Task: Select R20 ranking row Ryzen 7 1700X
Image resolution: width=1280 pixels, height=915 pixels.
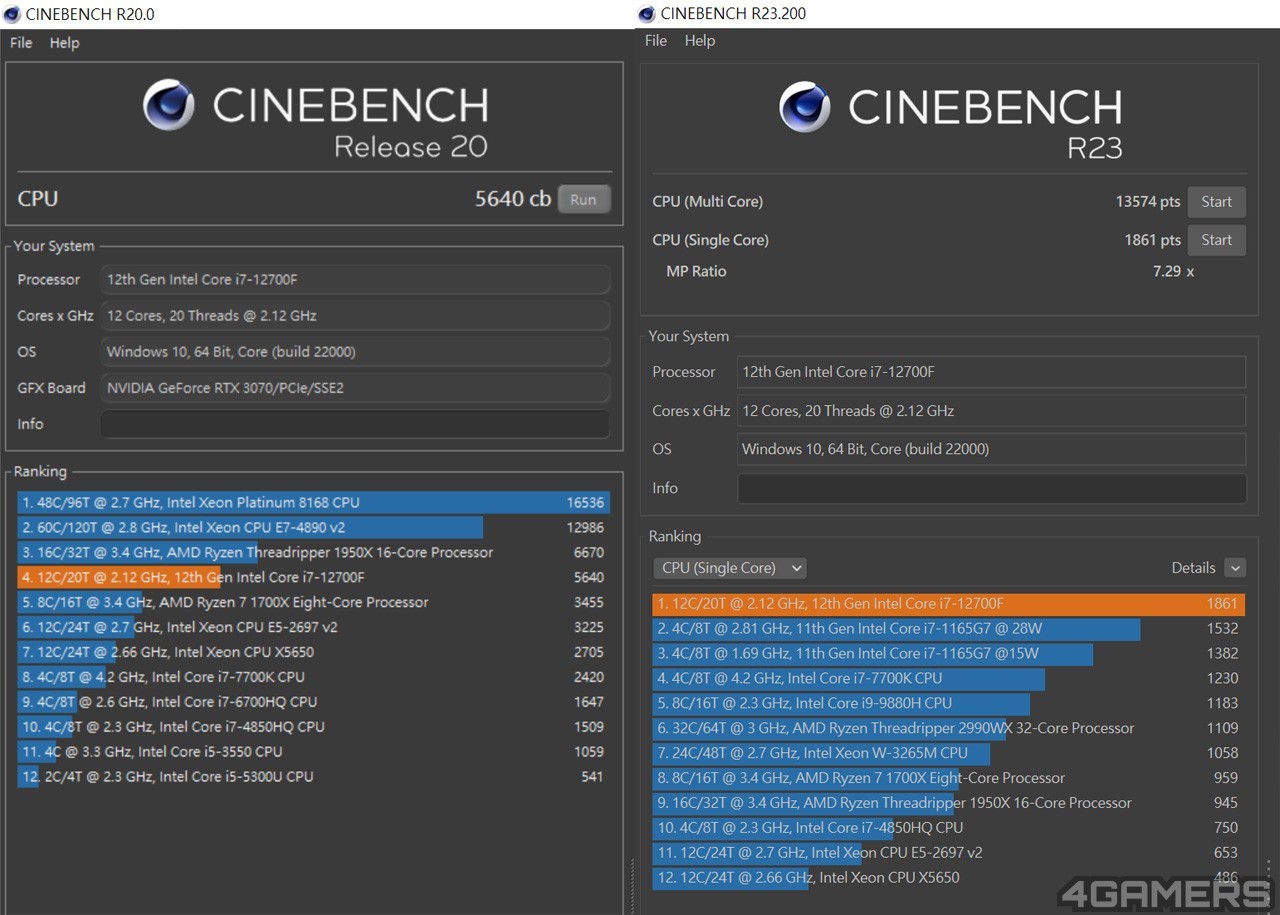Action: point(313,603)
